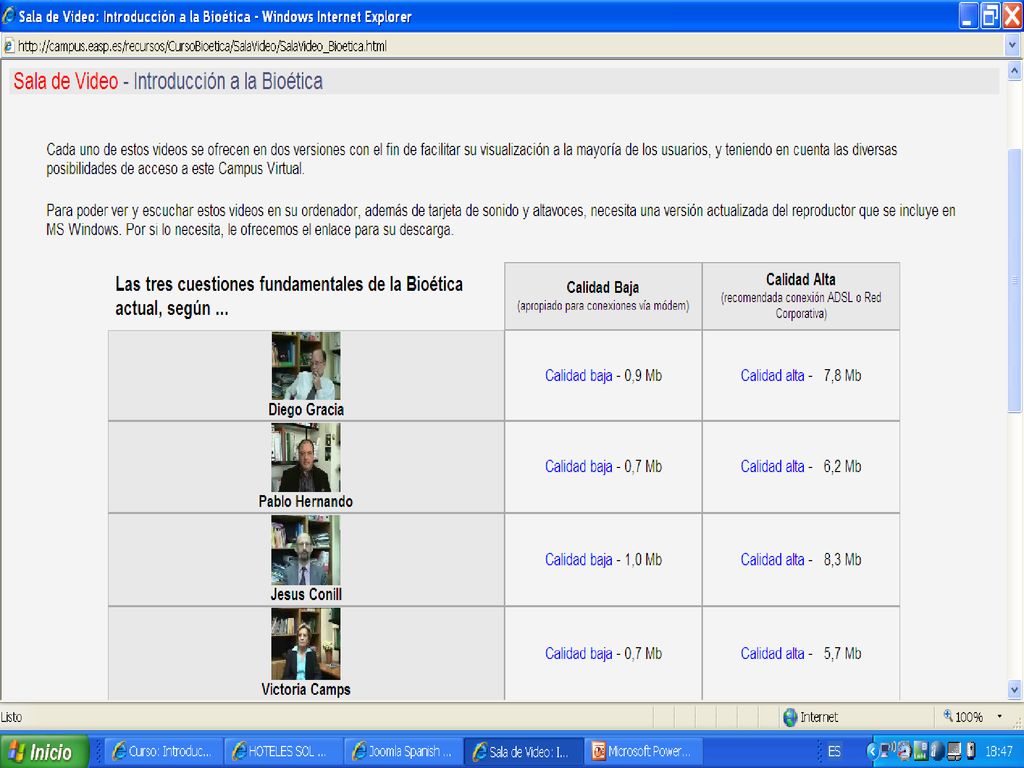Image resolution: width=1024 pixels, height=768 pixels.
Task: Open Victoria Camps' Calidad alta video link
Action: pyautogui.click(x=772, y=653)
